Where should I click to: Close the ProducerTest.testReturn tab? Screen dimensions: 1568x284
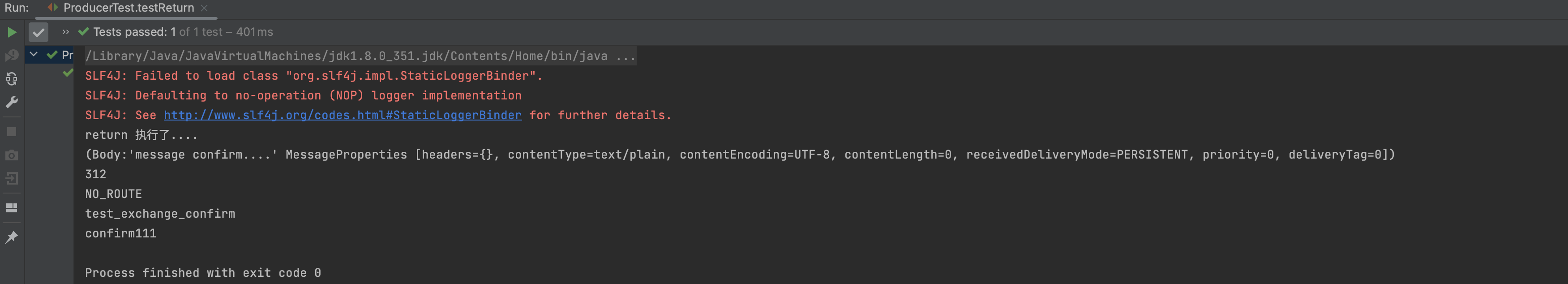[x=205, y=8]
